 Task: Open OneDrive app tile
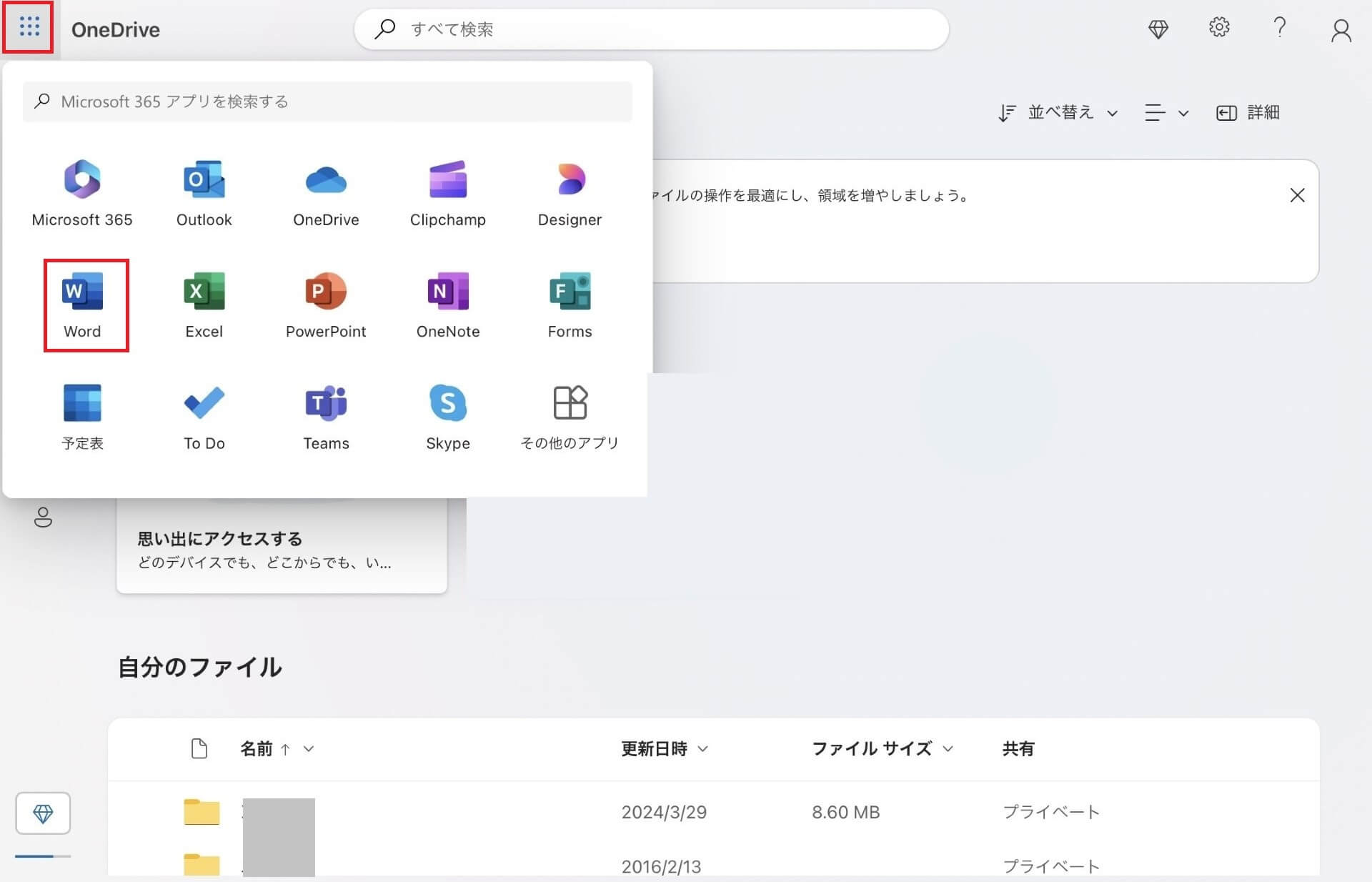click(x=326, y=194)
